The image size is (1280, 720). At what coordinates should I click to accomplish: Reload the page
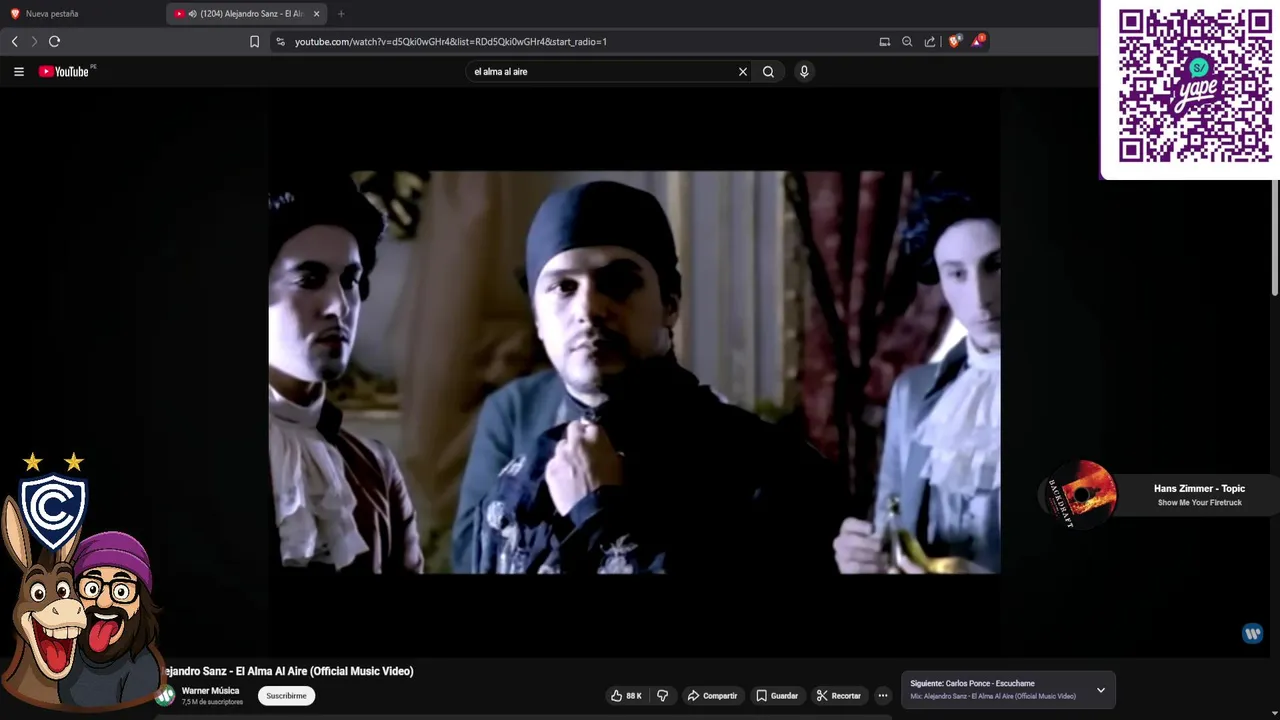coord(54,41)
